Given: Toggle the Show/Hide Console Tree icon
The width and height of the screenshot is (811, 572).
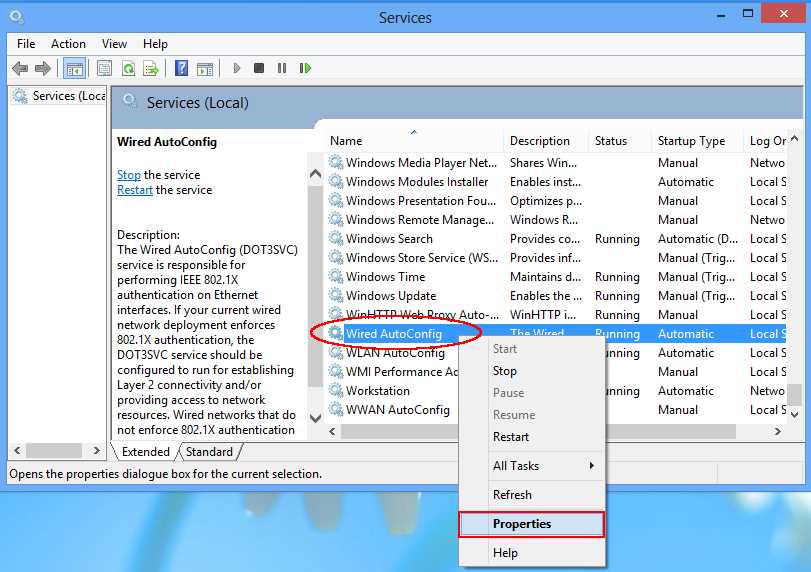Looking at the screenshot, I should 74,68.
